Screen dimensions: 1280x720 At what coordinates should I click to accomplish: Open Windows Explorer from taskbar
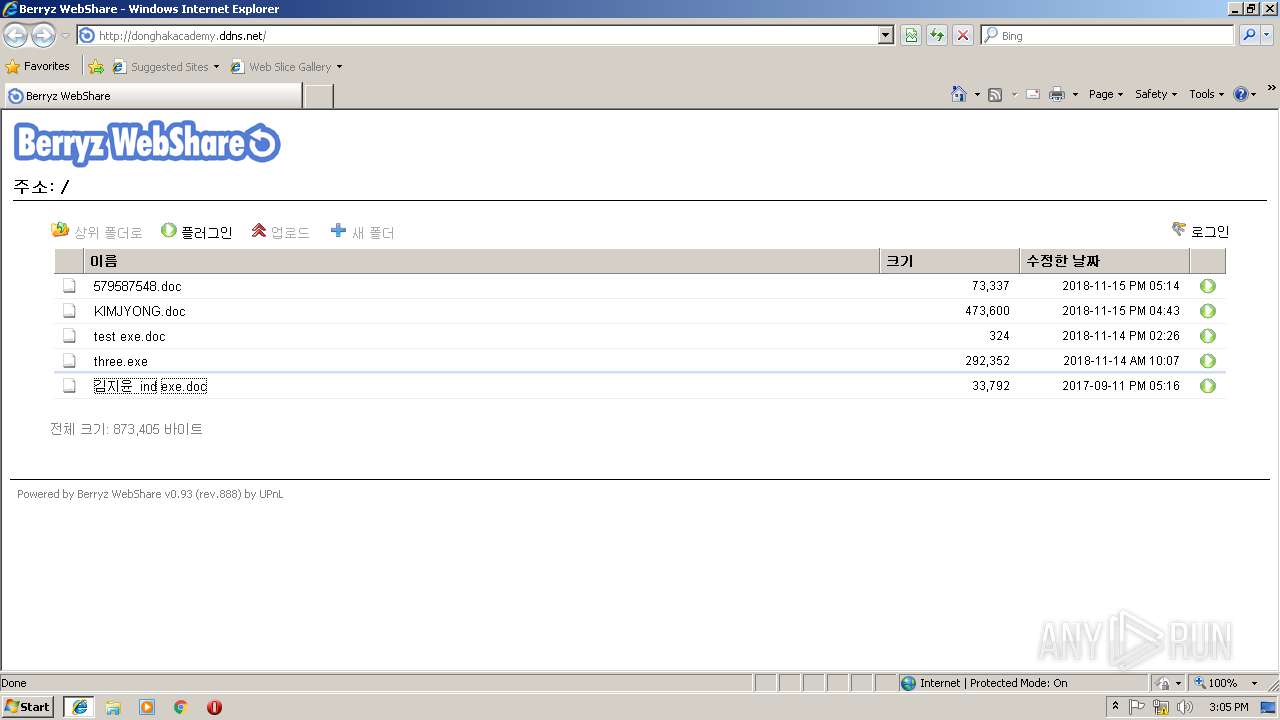(113, 707)
